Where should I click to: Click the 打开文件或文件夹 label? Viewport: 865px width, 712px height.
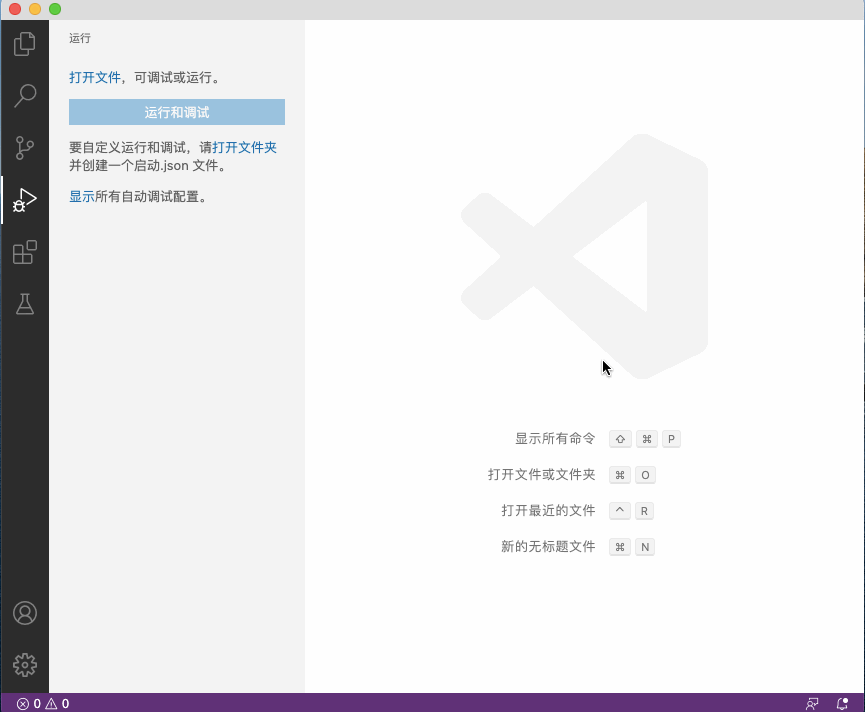pos(542,474)
